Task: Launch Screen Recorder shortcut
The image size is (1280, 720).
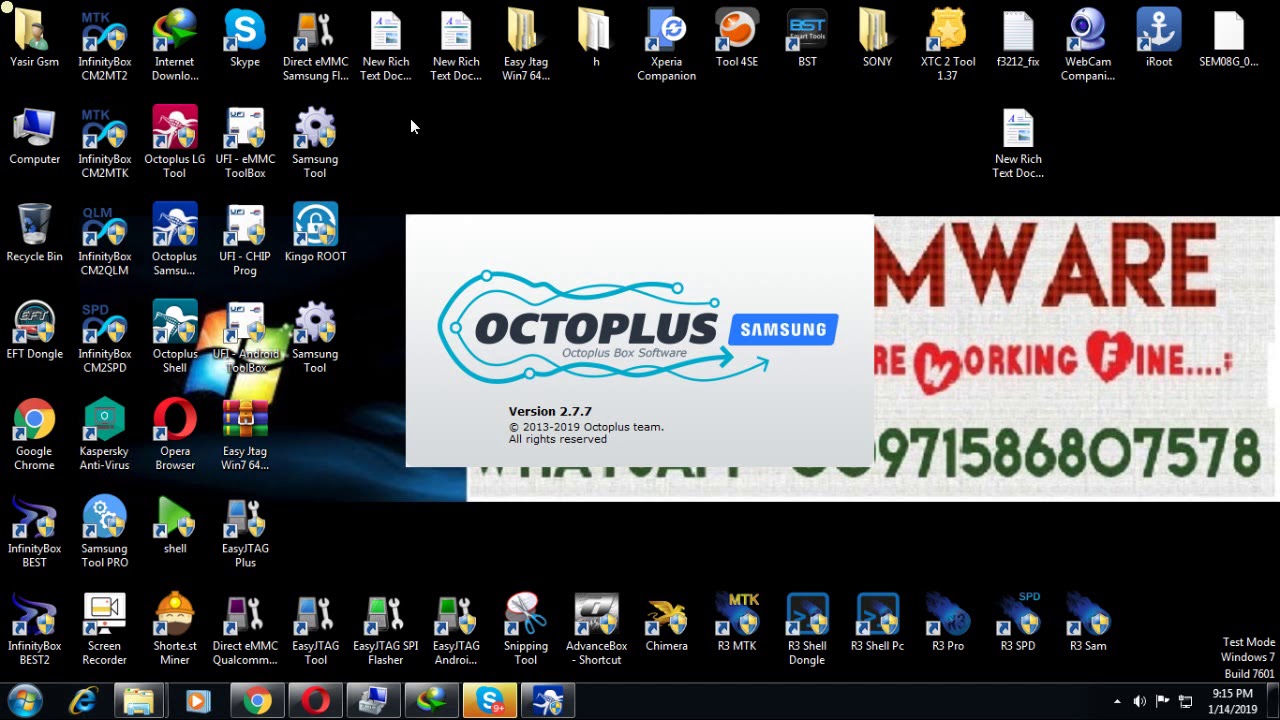Action: (104, 631)
